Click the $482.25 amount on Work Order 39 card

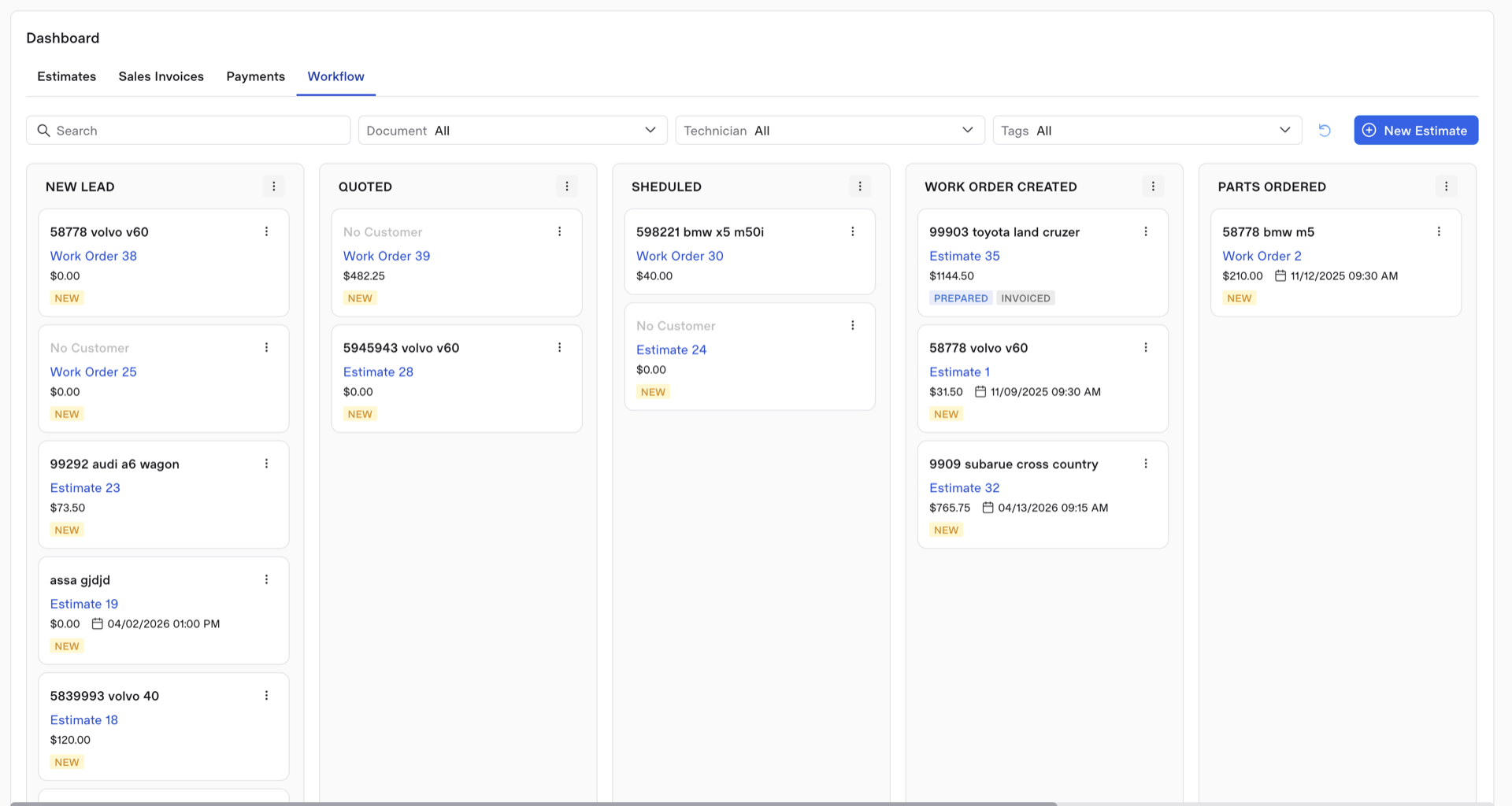(364, 276)
